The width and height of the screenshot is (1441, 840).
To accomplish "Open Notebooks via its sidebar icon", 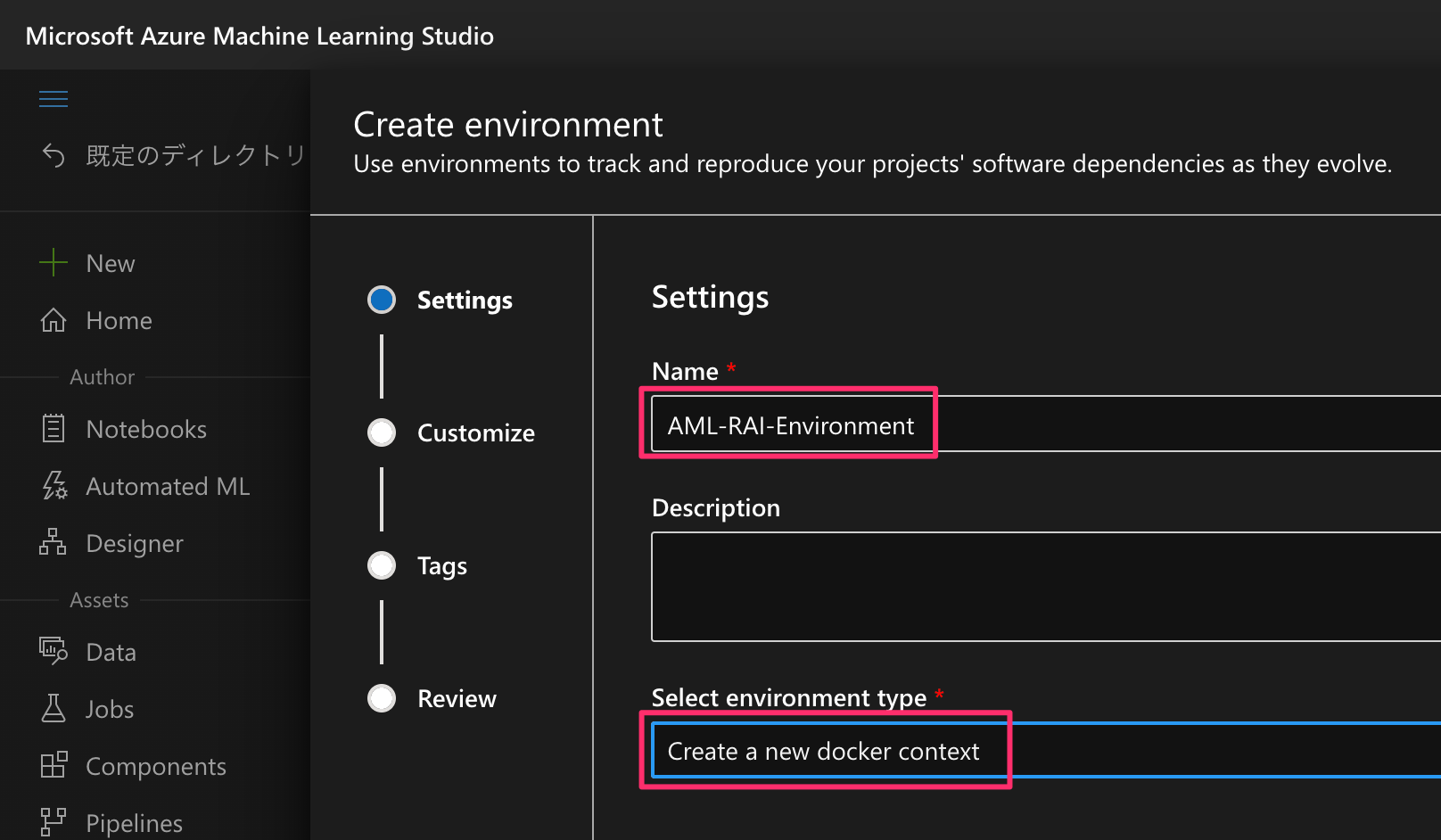I will [x=54, y=429].
